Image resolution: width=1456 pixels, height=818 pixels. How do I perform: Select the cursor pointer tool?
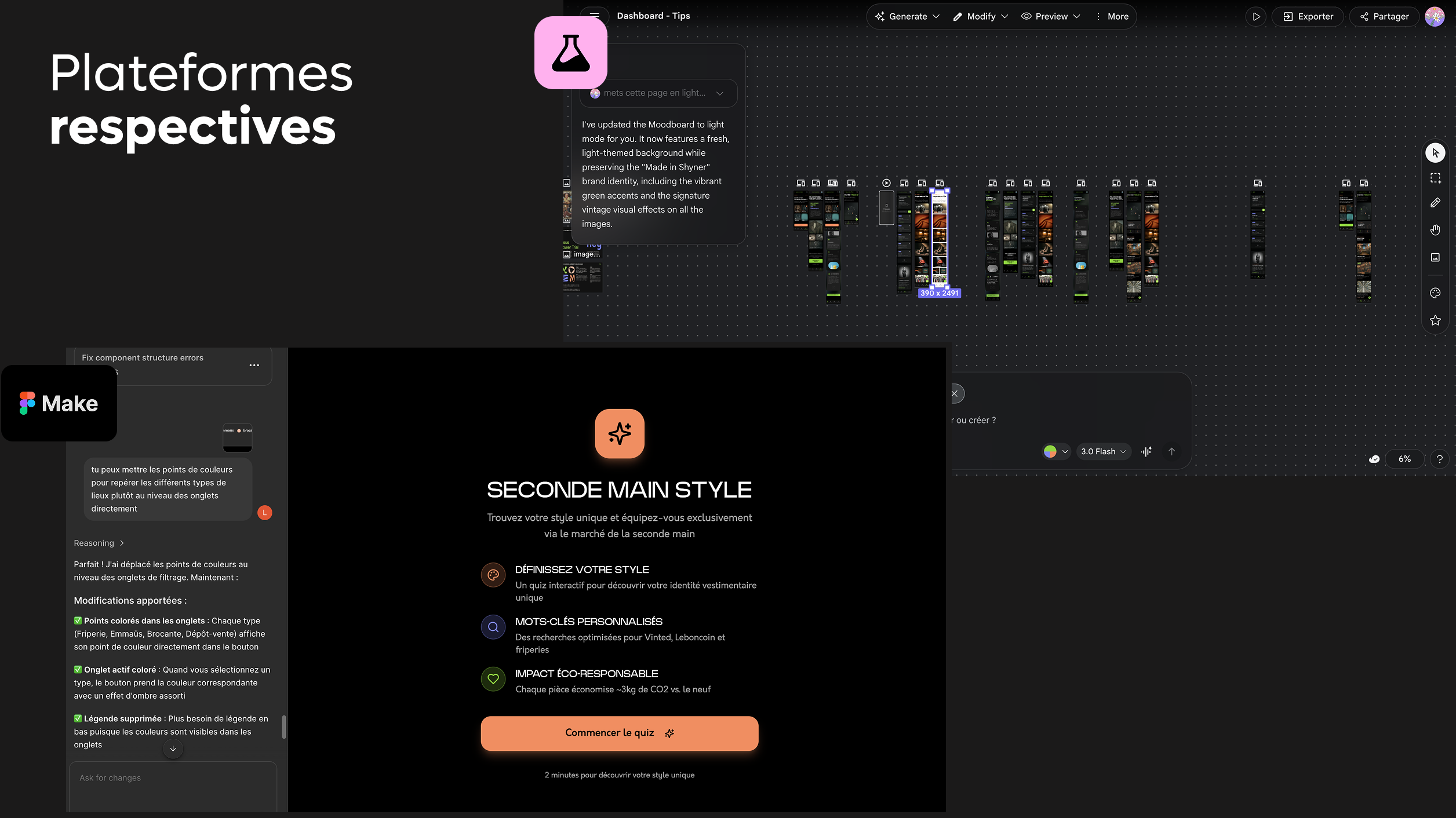tap(1435, 153)
